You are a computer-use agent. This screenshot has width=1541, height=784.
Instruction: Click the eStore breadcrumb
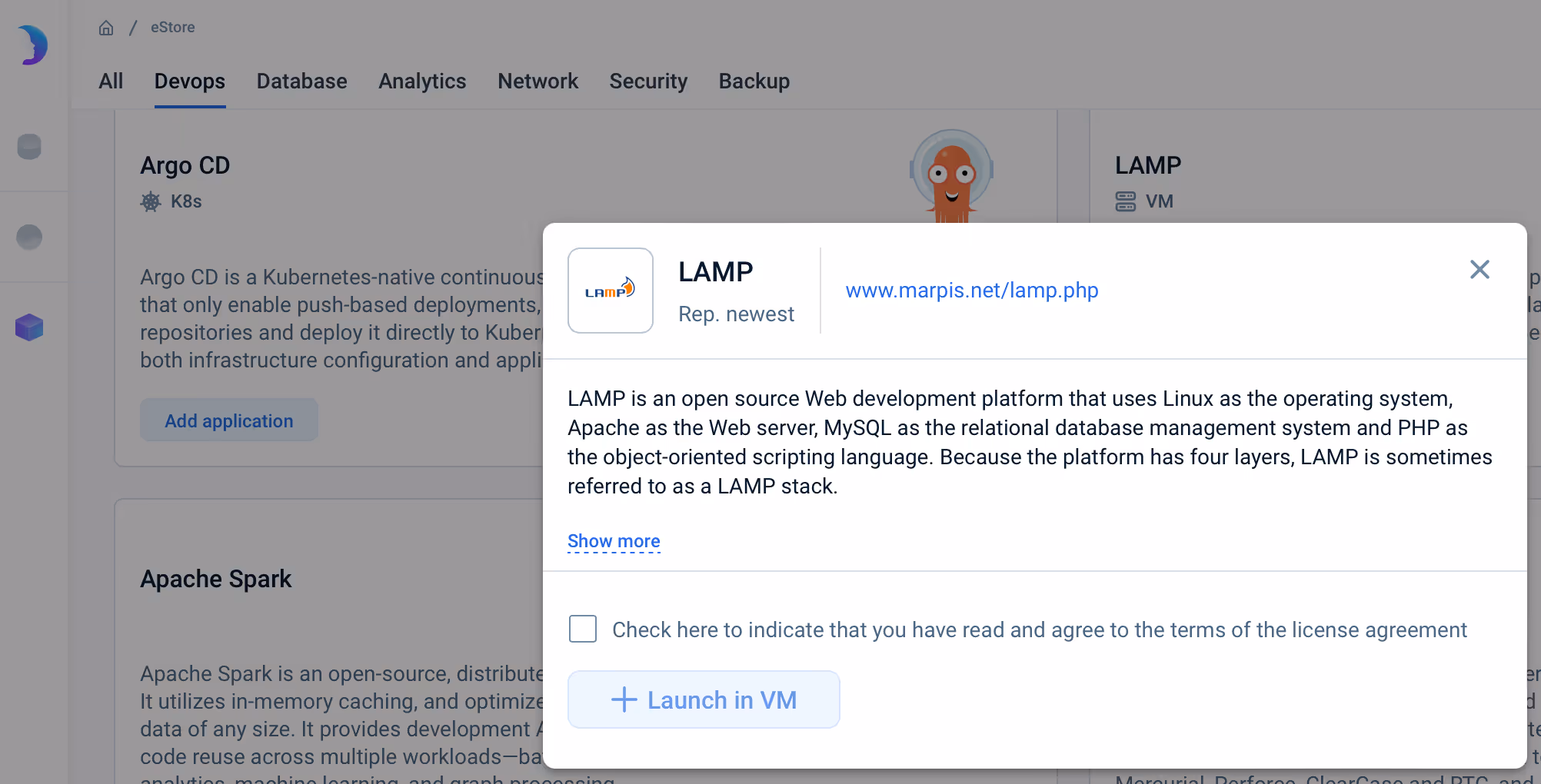click(x=172, y=28)
